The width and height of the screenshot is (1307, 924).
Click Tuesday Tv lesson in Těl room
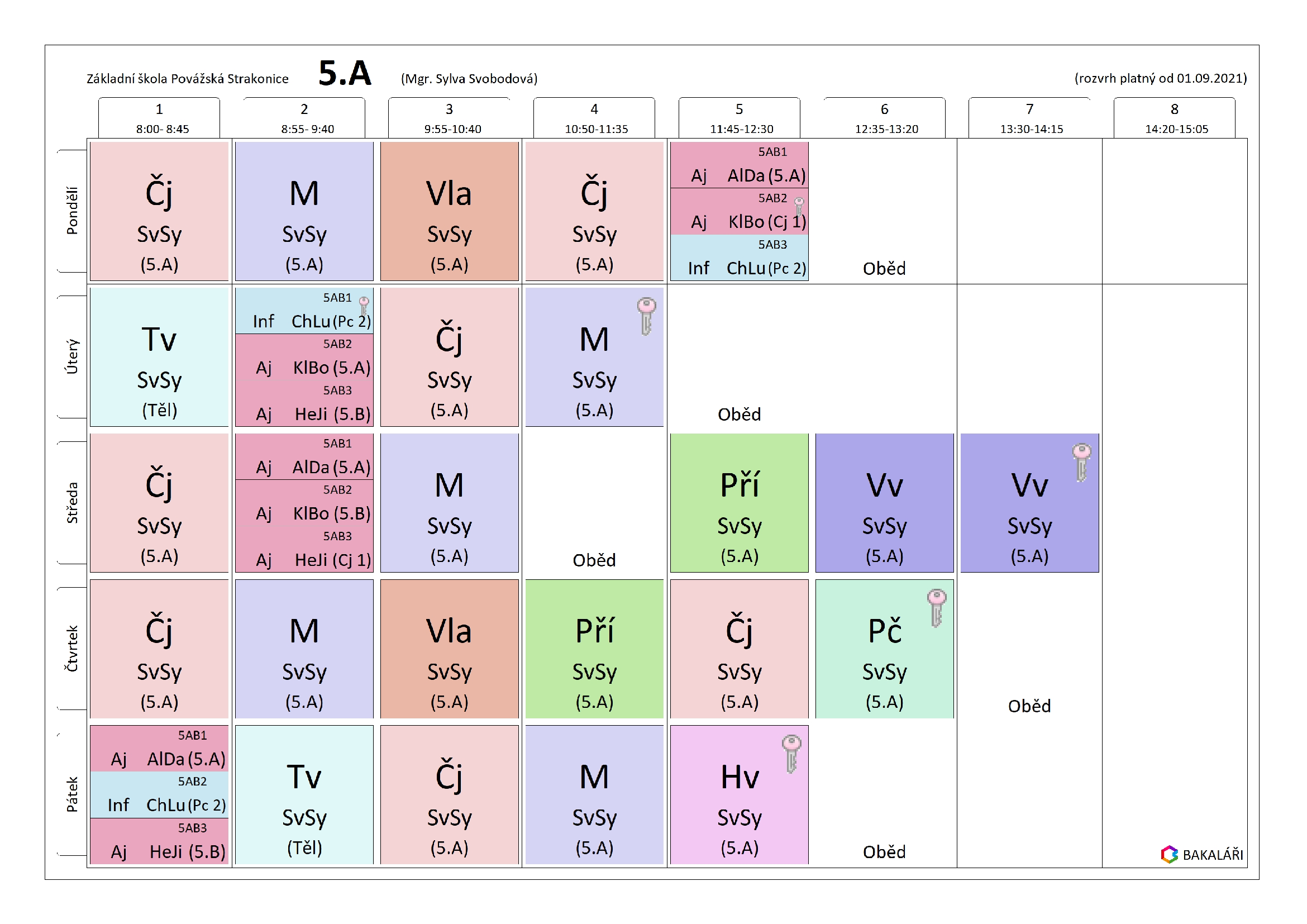coord(159,357)
